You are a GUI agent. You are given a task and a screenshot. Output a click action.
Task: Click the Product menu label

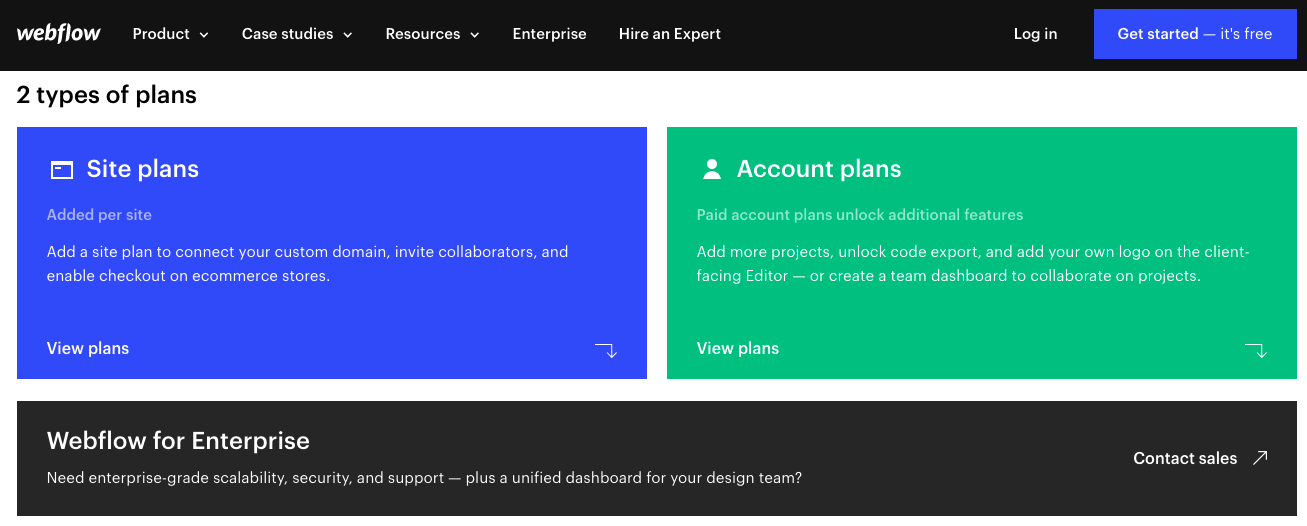pyautogui.click(x=161, y=34)
